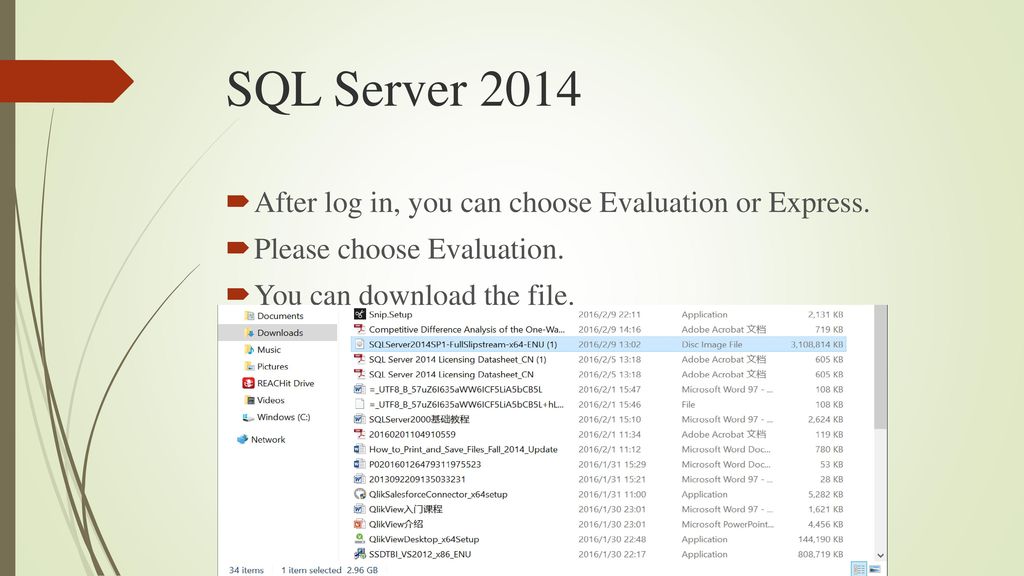Select file name QlikViewDesktop_x64Setup
The width and height of the screenshot is (1024, 576).
(424, 539)
